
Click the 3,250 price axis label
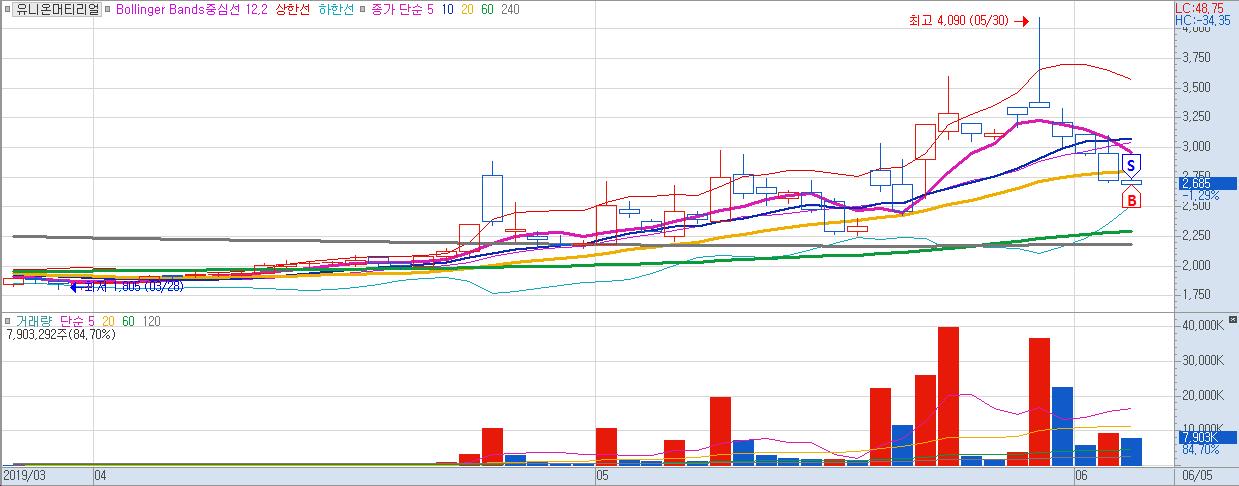tap(1197, 117)
